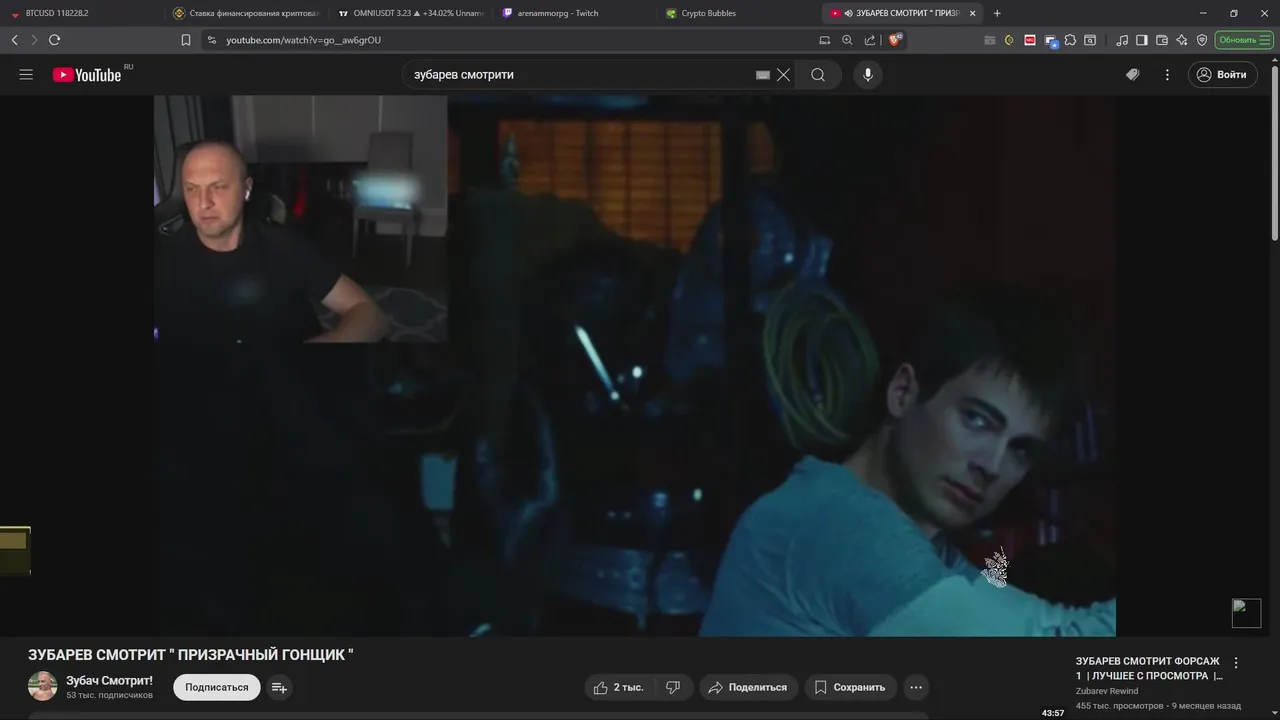Image resolution: width=1280 pixels, height=720 pixels.
Task: Open the Зубач Смотрит! channel name link
Action: coord(109,681)
